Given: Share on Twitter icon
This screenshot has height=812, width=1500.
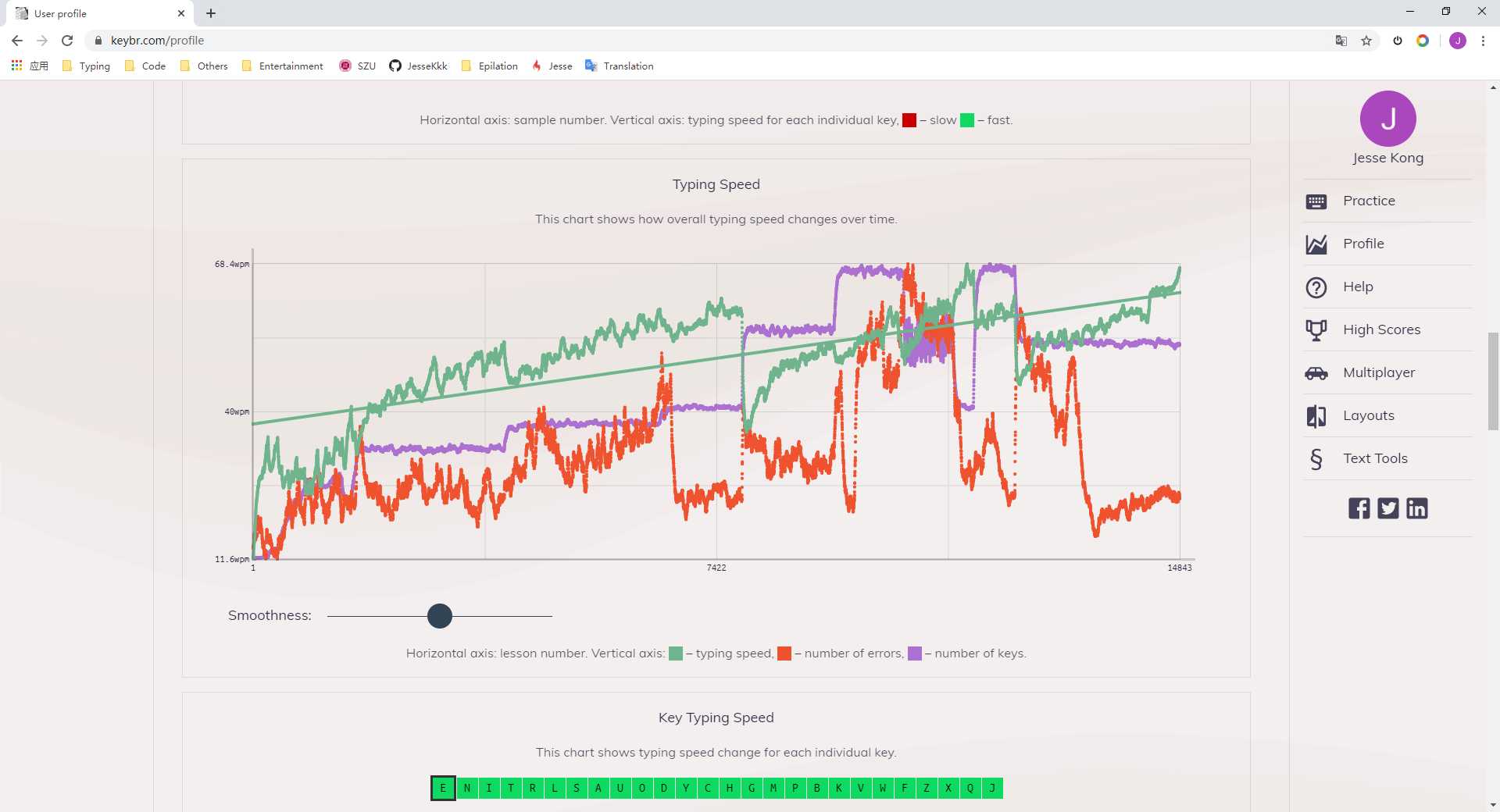Looking at the screenshot, I should point(1387,508).
